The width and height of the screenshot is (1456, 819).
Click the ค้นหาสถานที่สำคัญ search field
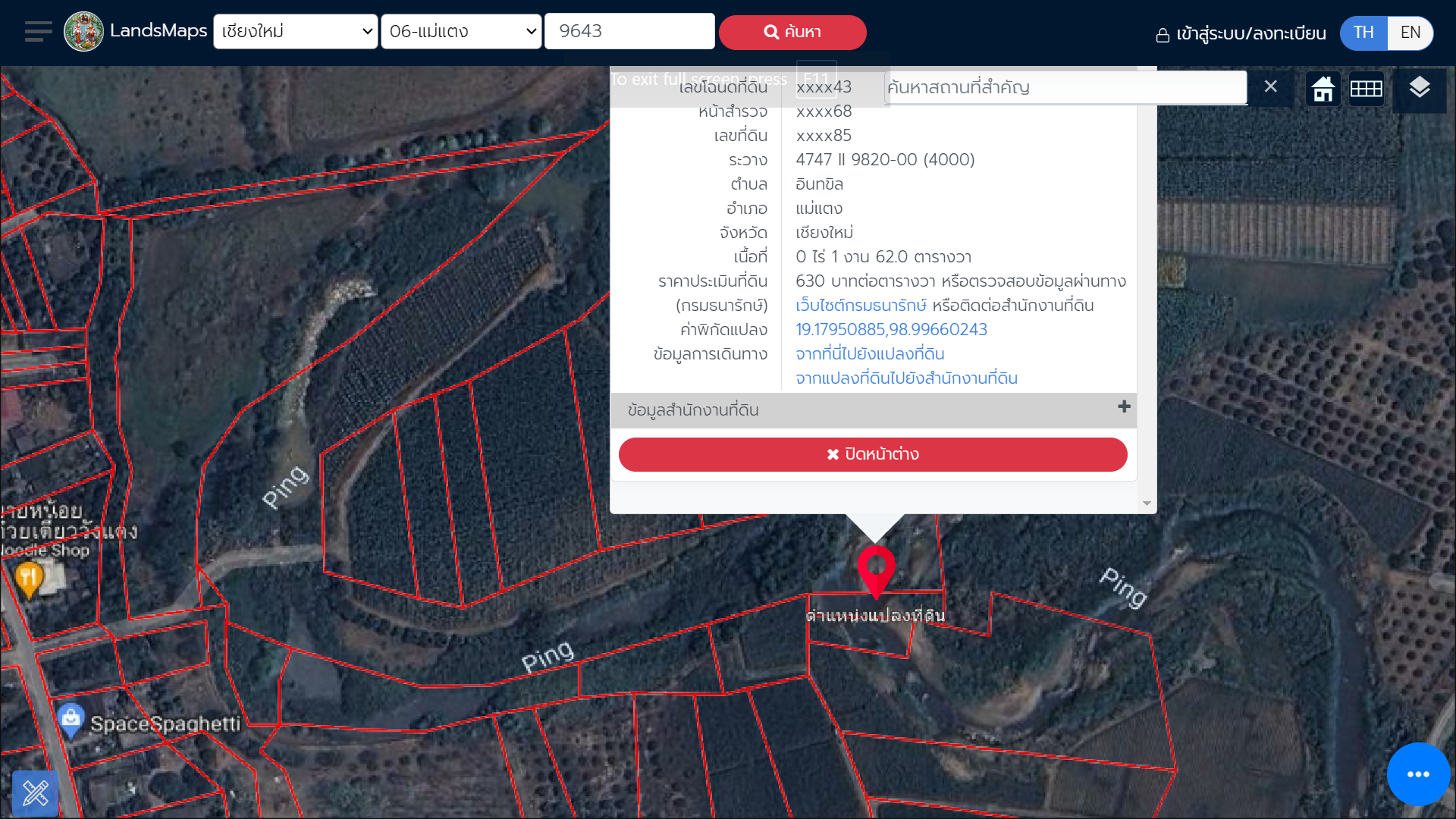[1065, 87]
